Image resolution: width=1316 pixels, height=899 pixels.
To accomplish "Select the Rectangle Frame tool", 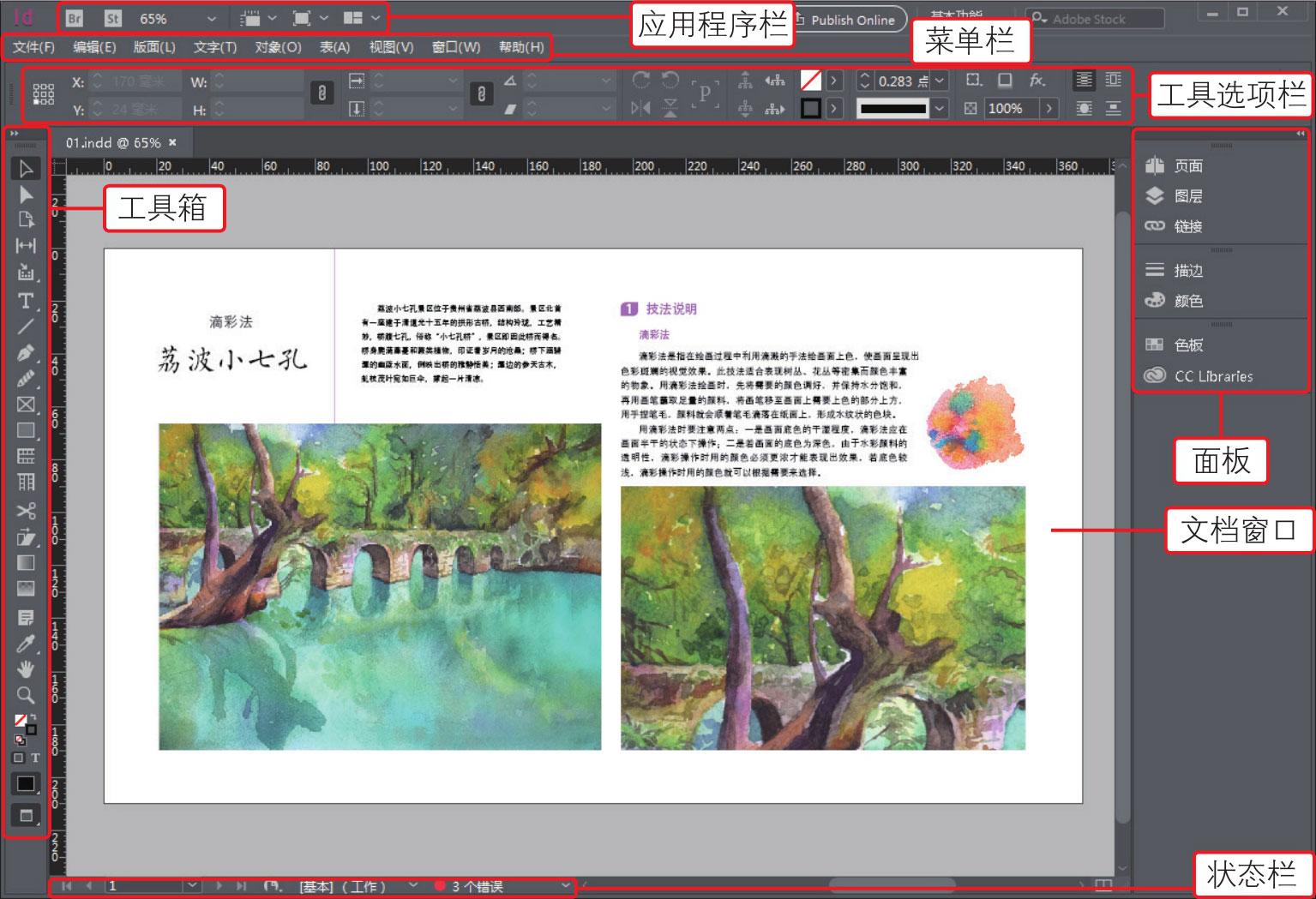I will click(26, 405).
